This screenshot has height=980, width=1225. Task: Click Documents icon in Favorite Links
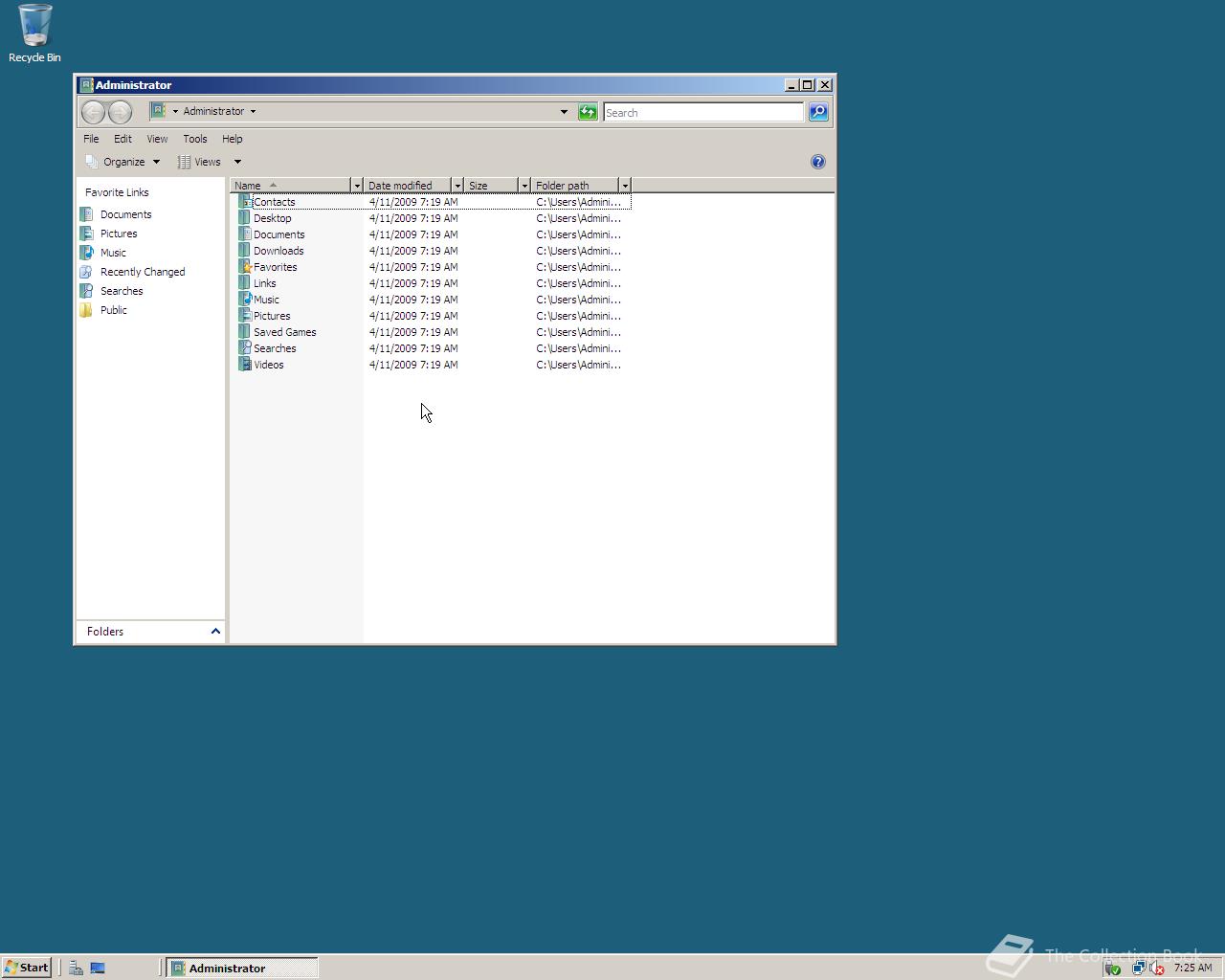tap(86, 214)
